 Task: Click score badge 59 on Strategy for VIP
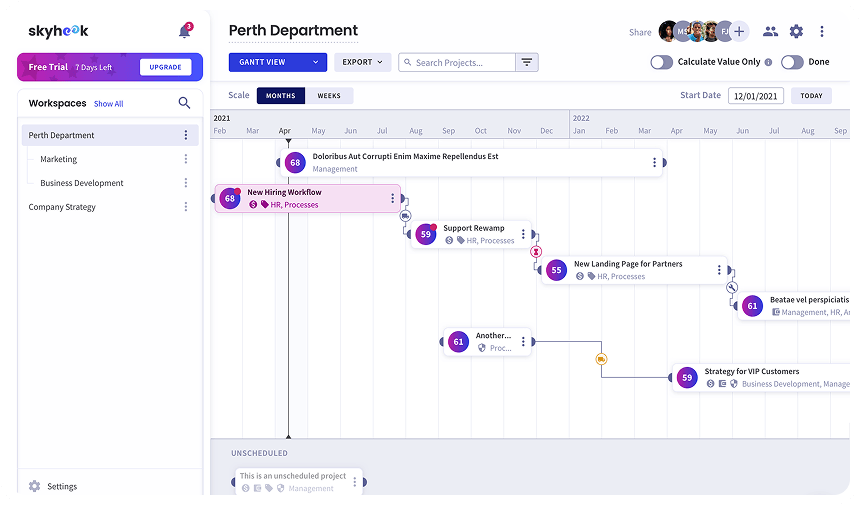coord(687,378)
